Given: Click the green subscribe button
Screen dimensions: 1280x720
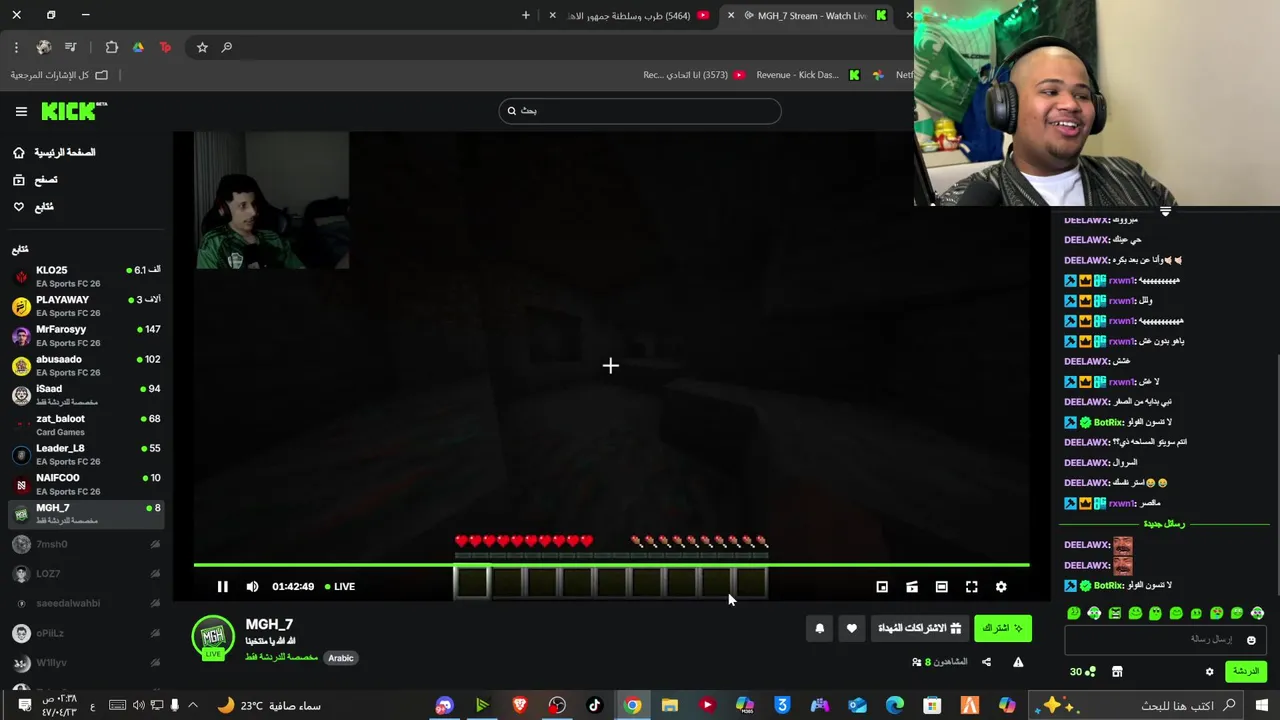Looking at the screenshot, I should pos(1002,628).
